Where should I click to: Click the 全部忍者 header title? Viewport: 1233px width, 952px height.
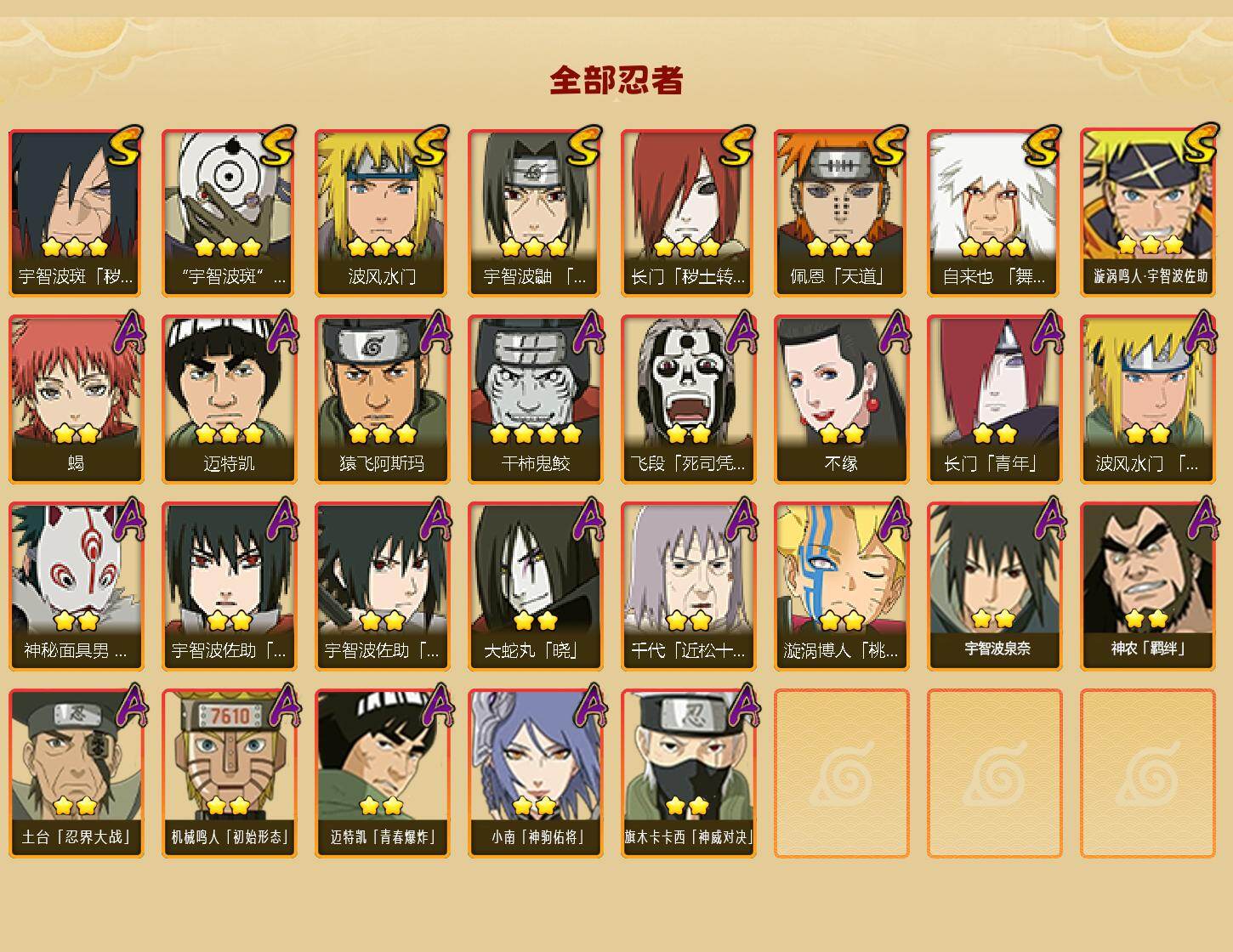[616, 81]
